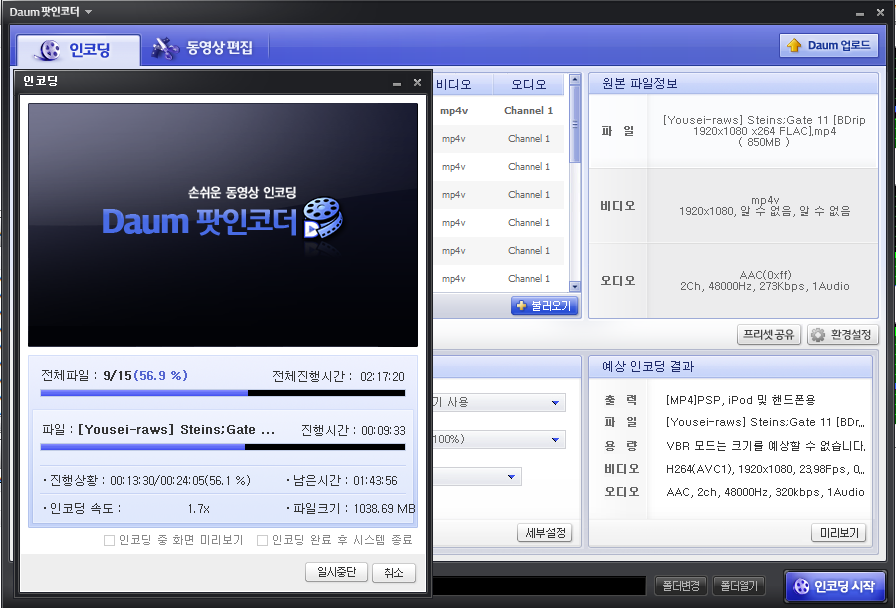Click the 폴더변경 change folder button
The image size is (896, 608).
click(681, 586)
